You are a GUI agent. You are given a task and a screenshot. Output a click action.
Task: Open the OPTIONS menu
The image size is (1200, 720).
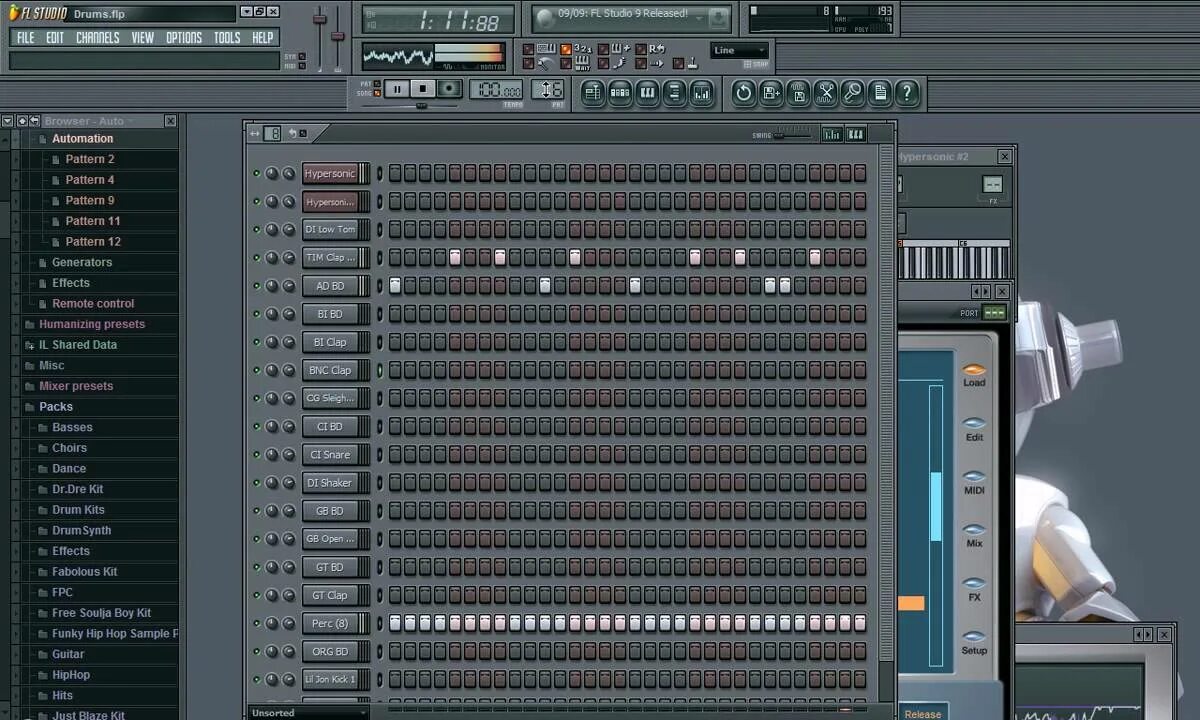184,38
